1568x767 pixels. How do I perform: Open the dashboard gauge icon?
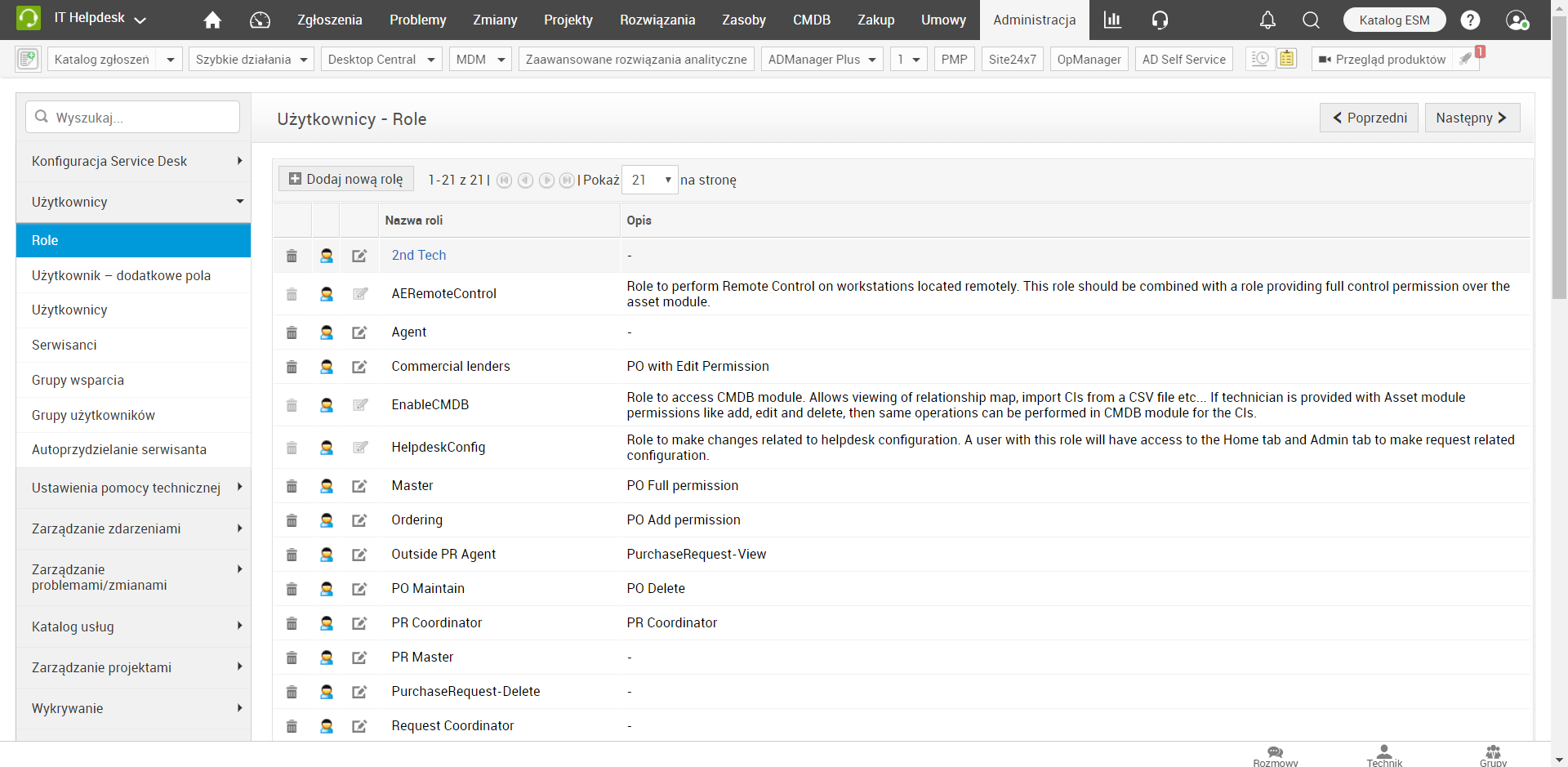point(260,20)
